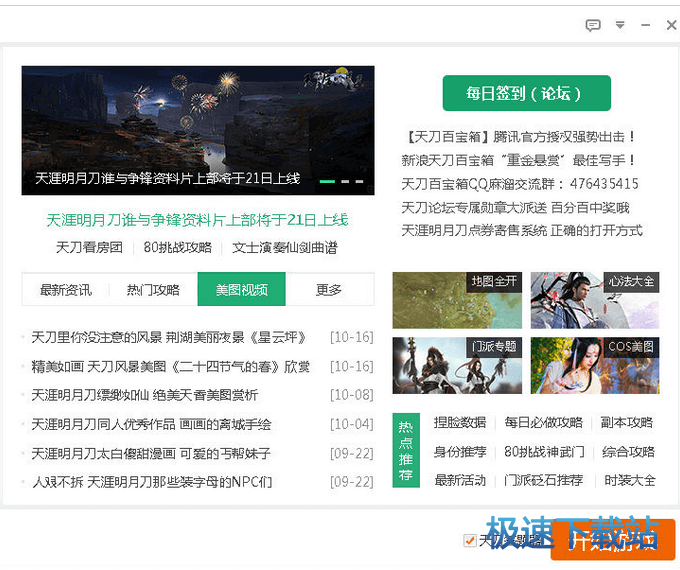Open article 精美如画《二十四节气的春》欣赏
680x570 pixels.
pos(170,367)
